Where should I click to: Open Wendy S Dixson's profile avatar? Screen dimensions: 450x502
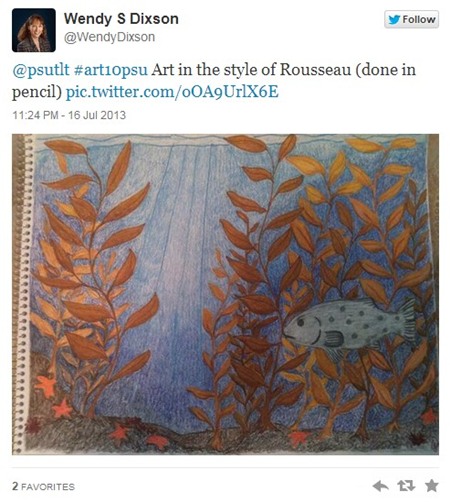pyautogui.click(x=34, y=30)
